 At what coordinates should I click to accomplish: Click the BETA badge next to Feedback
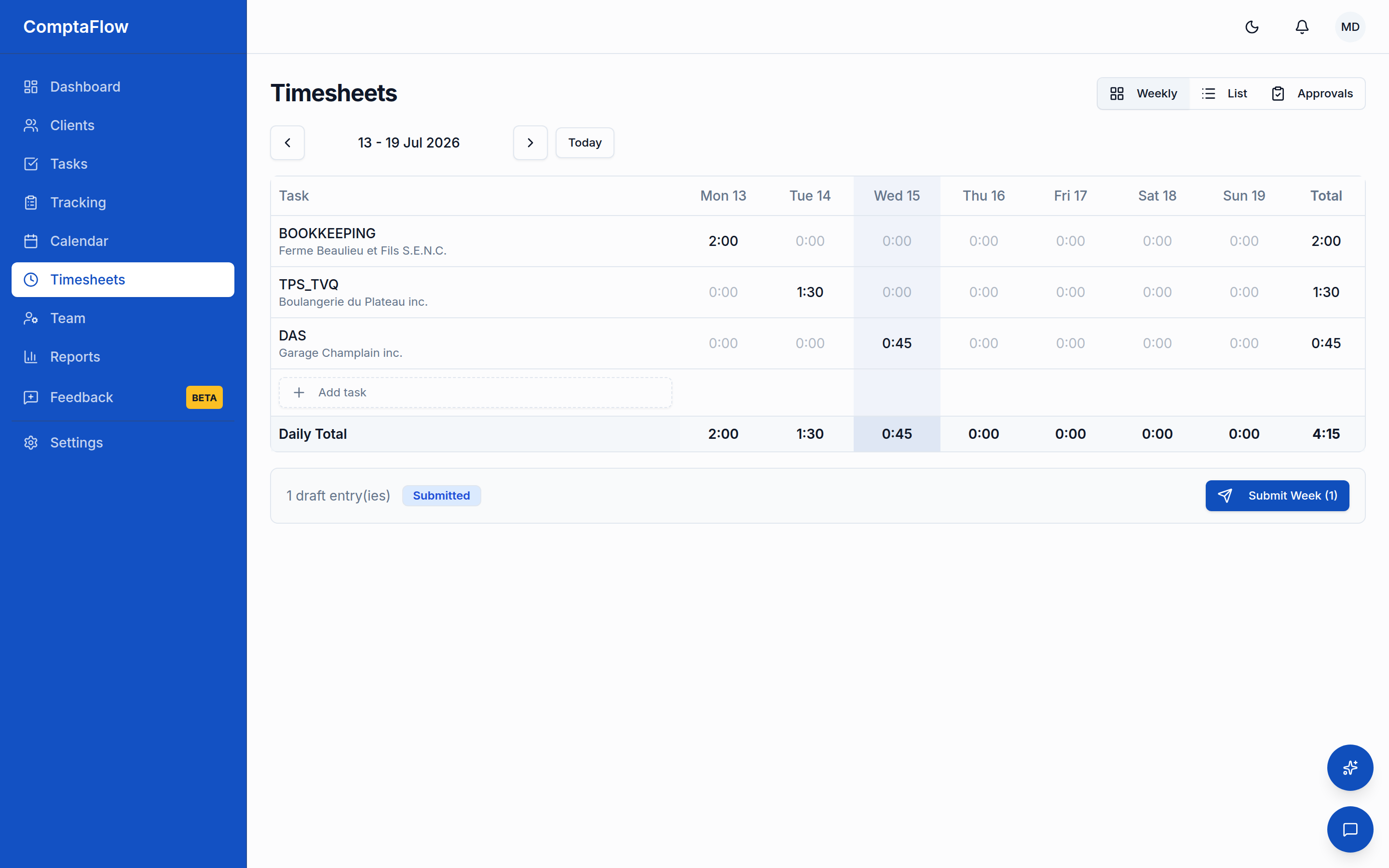204,397
